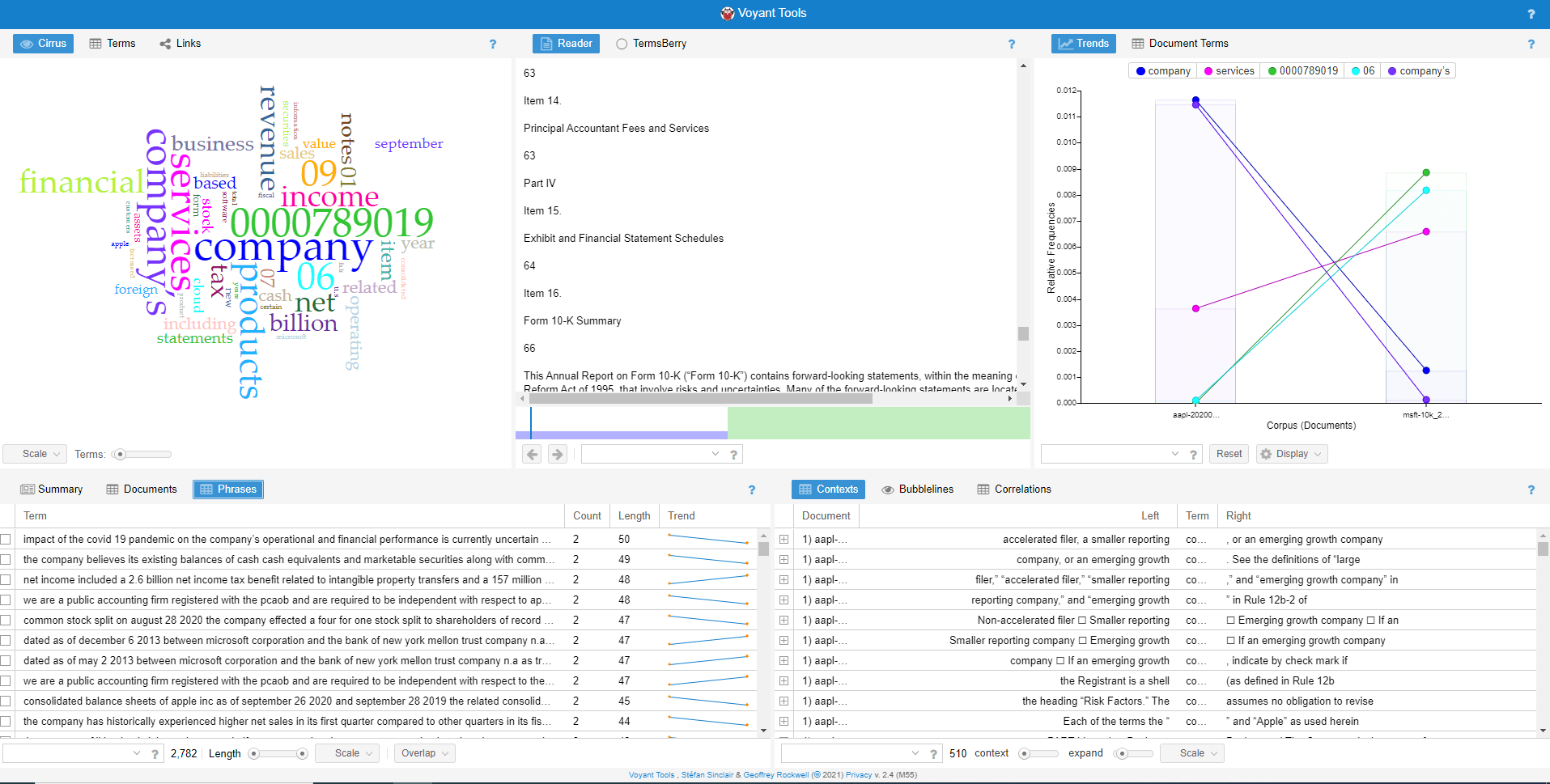Viewport: 1550px width, 784px height.
Task: Open the Stéfan Sinclair footer link
Action: coord(707,775)
